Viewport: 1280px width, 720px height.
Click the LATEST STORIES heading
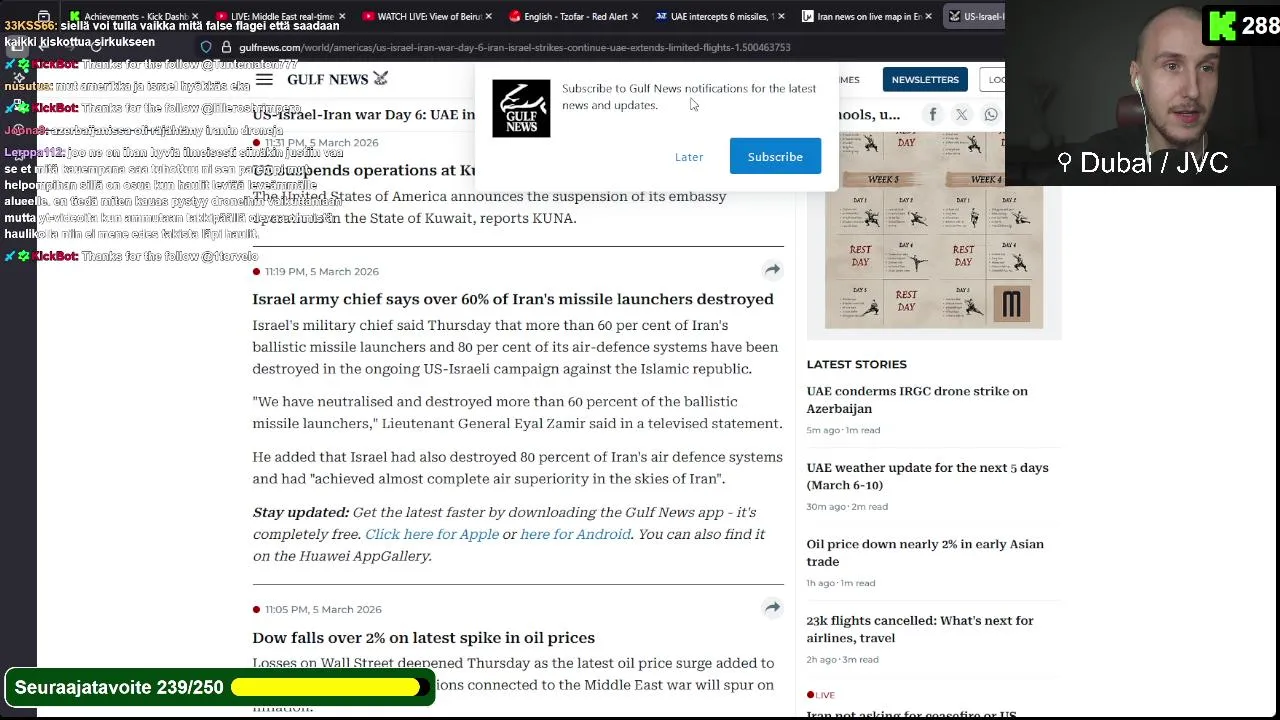click(x=857, y=364)
